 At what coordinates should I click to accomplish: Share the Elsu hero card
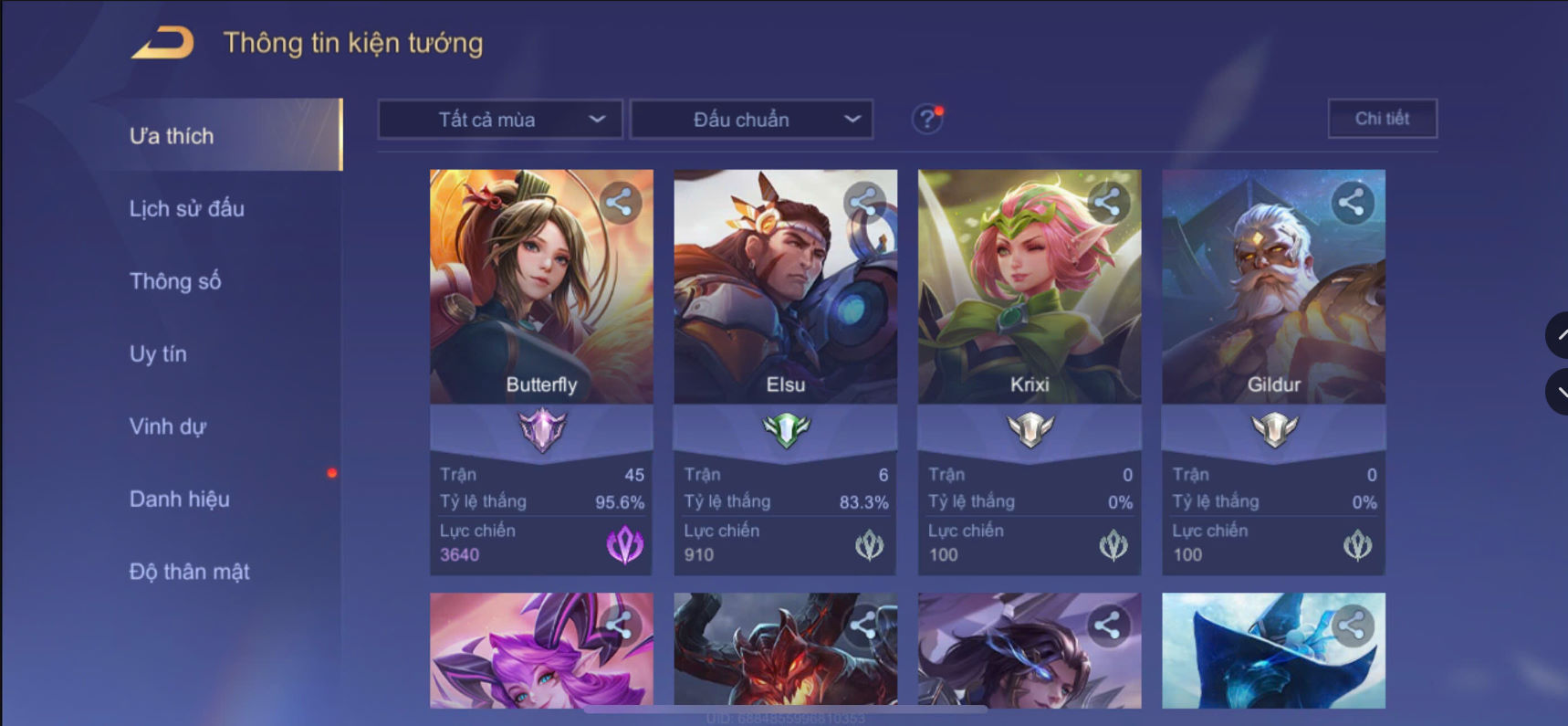pyautogui.click(x=863, y=202)
